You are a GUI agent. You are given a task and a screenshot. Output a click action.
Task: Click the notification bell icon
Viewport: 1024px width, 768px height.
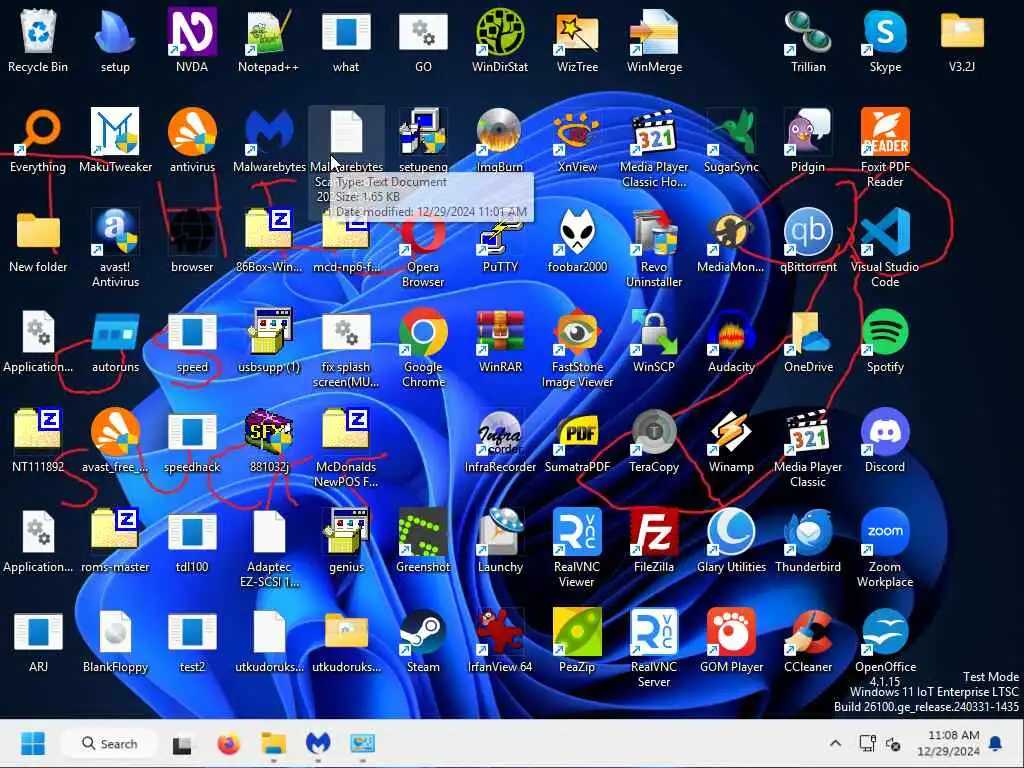click(996, 743)
